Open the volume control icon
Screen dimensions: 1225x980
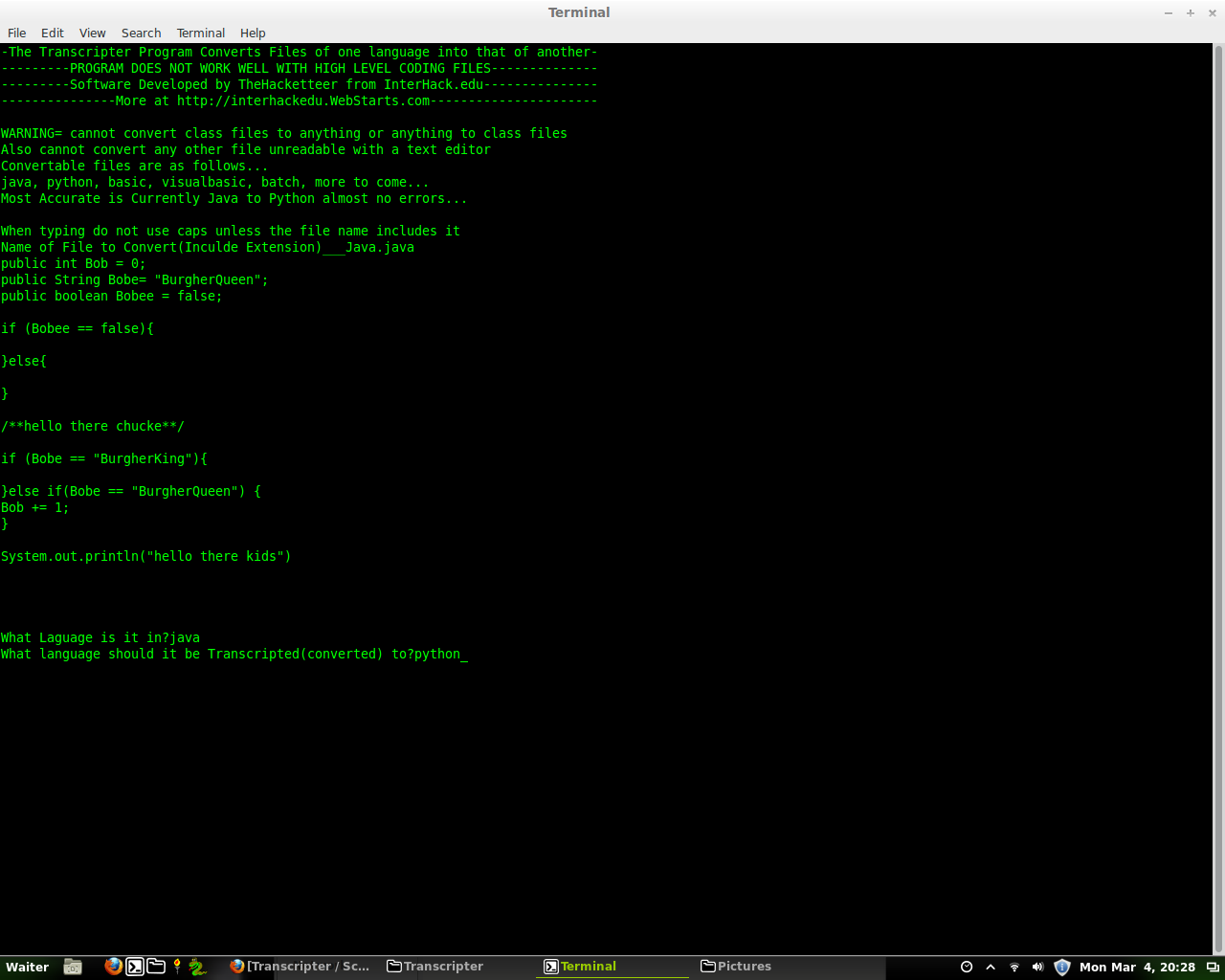pyautogui.click(x=1037, y=967)
